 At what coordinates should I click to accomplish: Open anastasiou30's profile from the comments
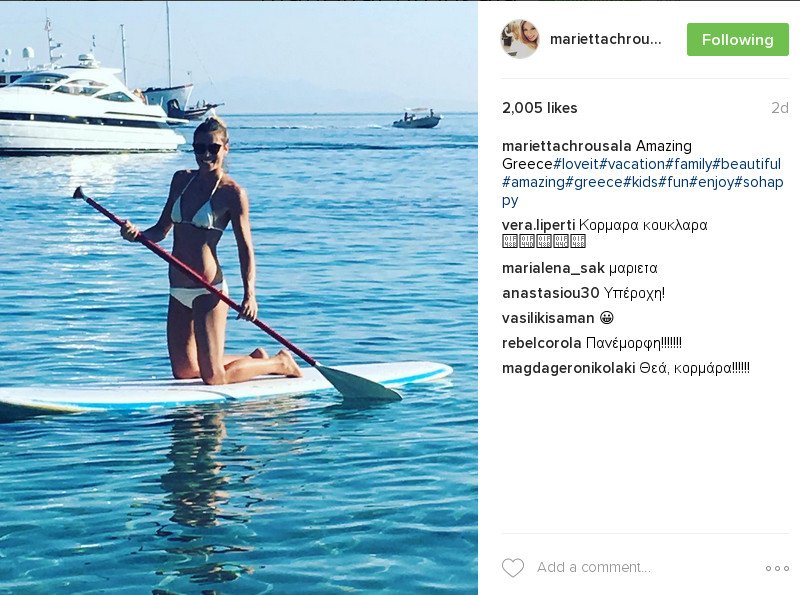pos(550,293)
